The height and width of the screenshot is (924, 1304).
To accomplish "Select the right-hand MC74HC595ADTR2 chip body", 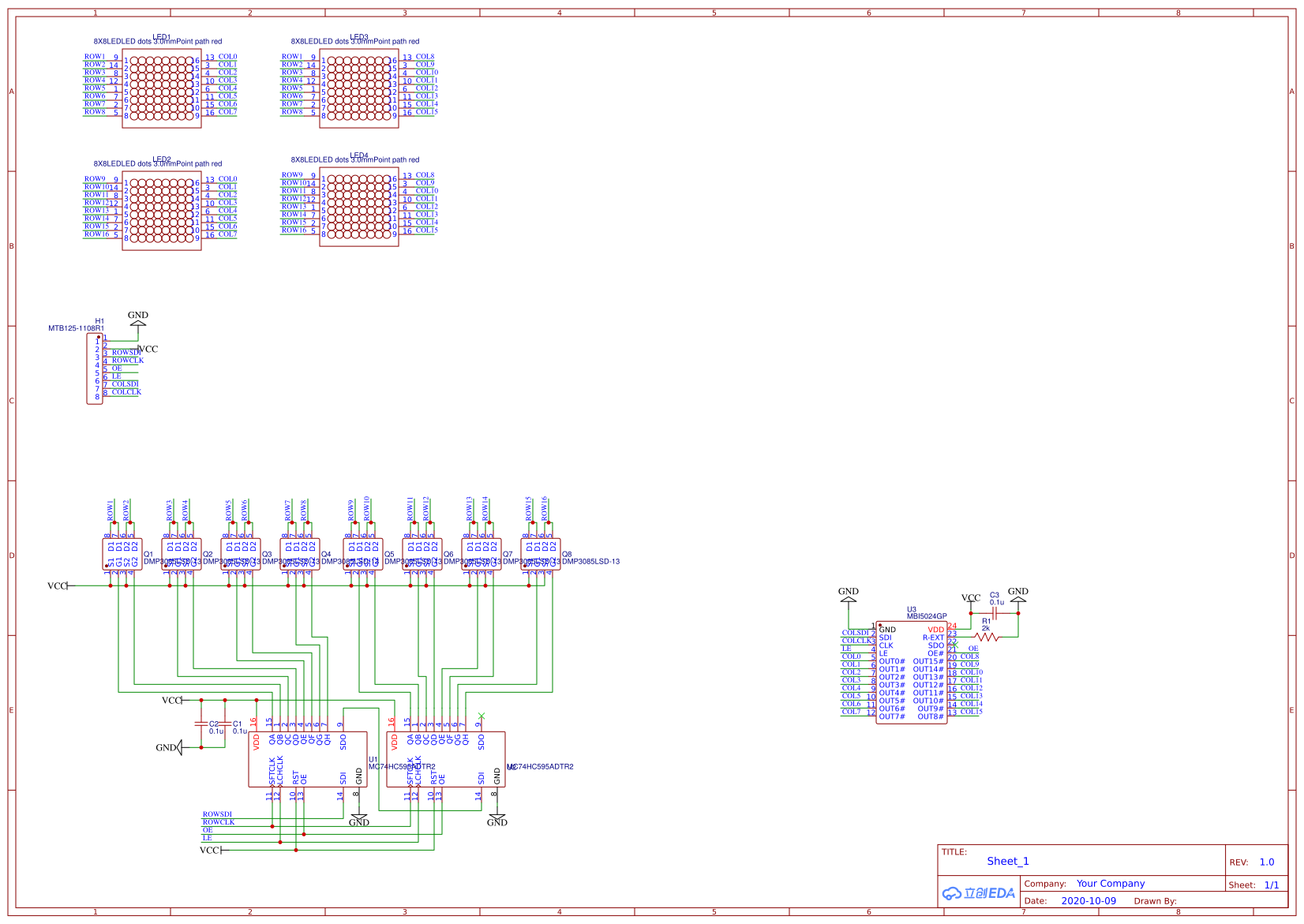I will 446,759.
